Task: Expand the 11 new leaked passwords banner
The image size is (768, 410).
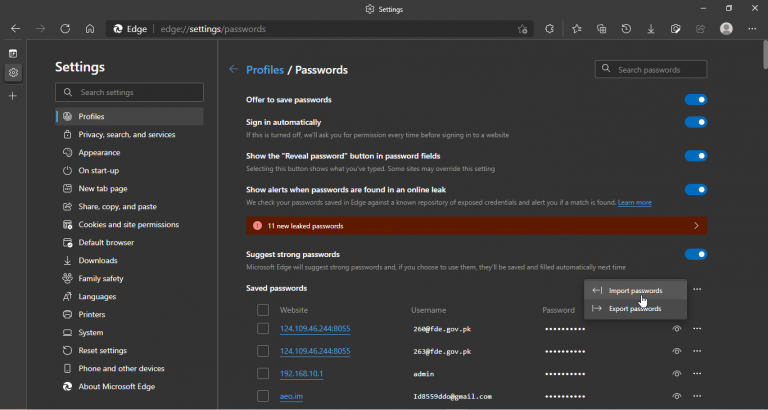Action: [x=477, y=226]
